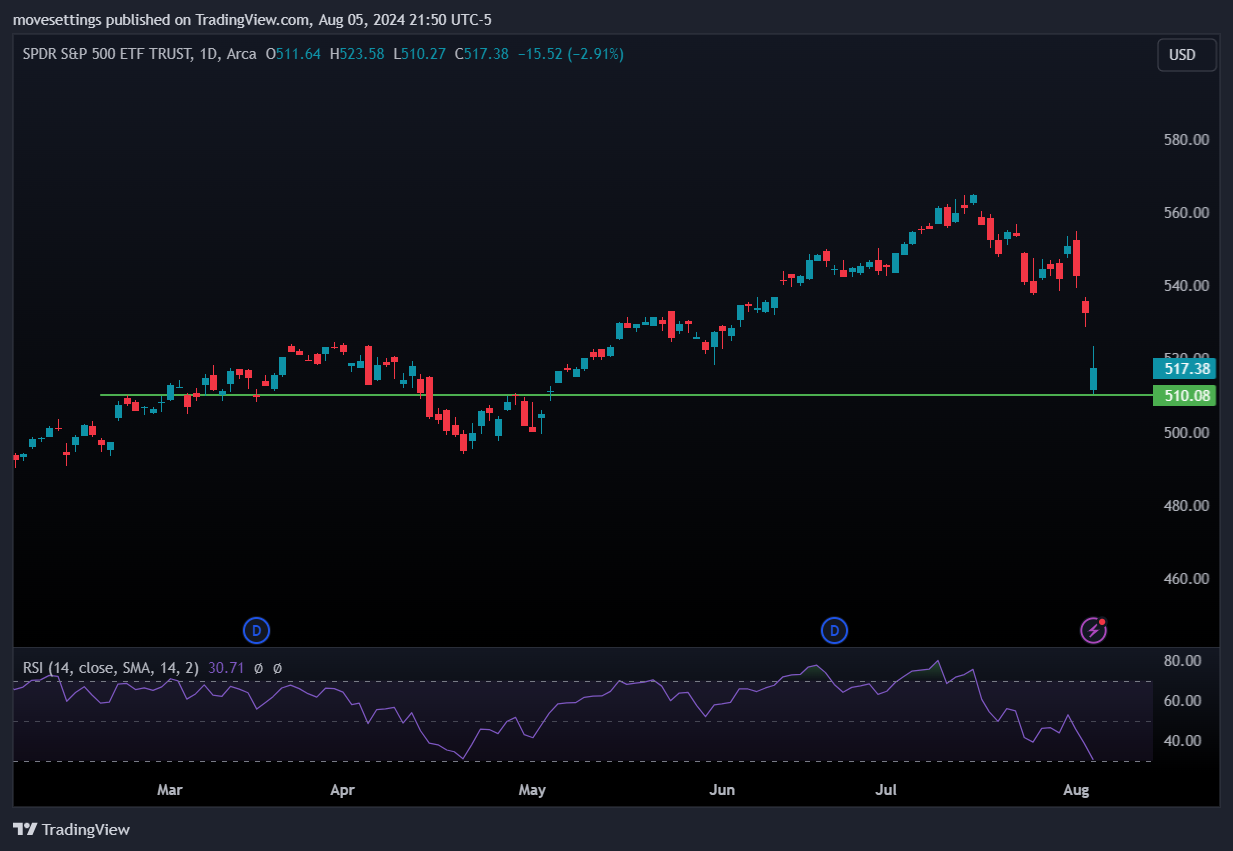This screenshot has height=851, width=1233.
Task: Click the 580.00 price axis label
Action: point(1188,140)
